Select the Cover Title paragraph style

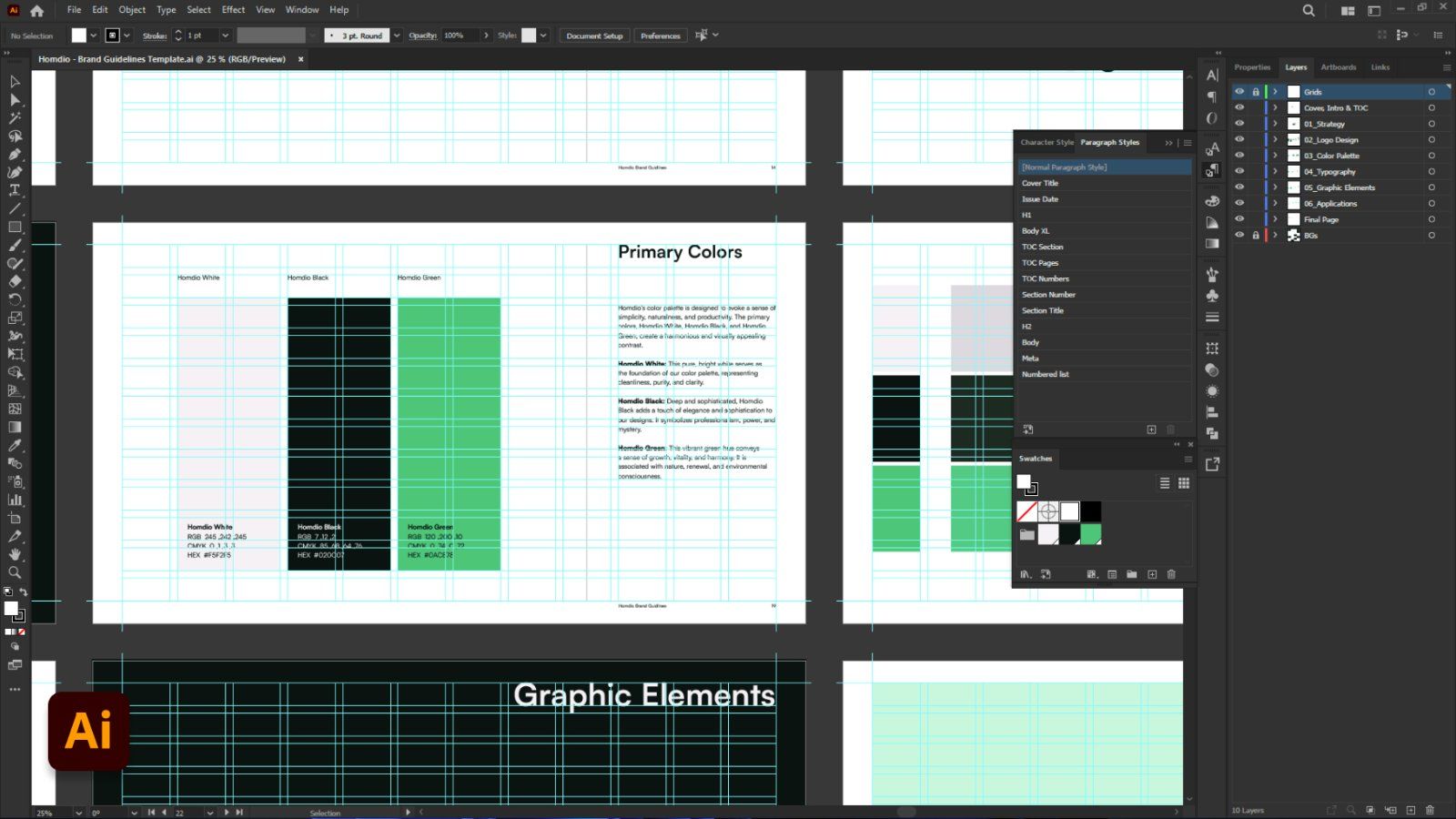[x=1104, y=183]
